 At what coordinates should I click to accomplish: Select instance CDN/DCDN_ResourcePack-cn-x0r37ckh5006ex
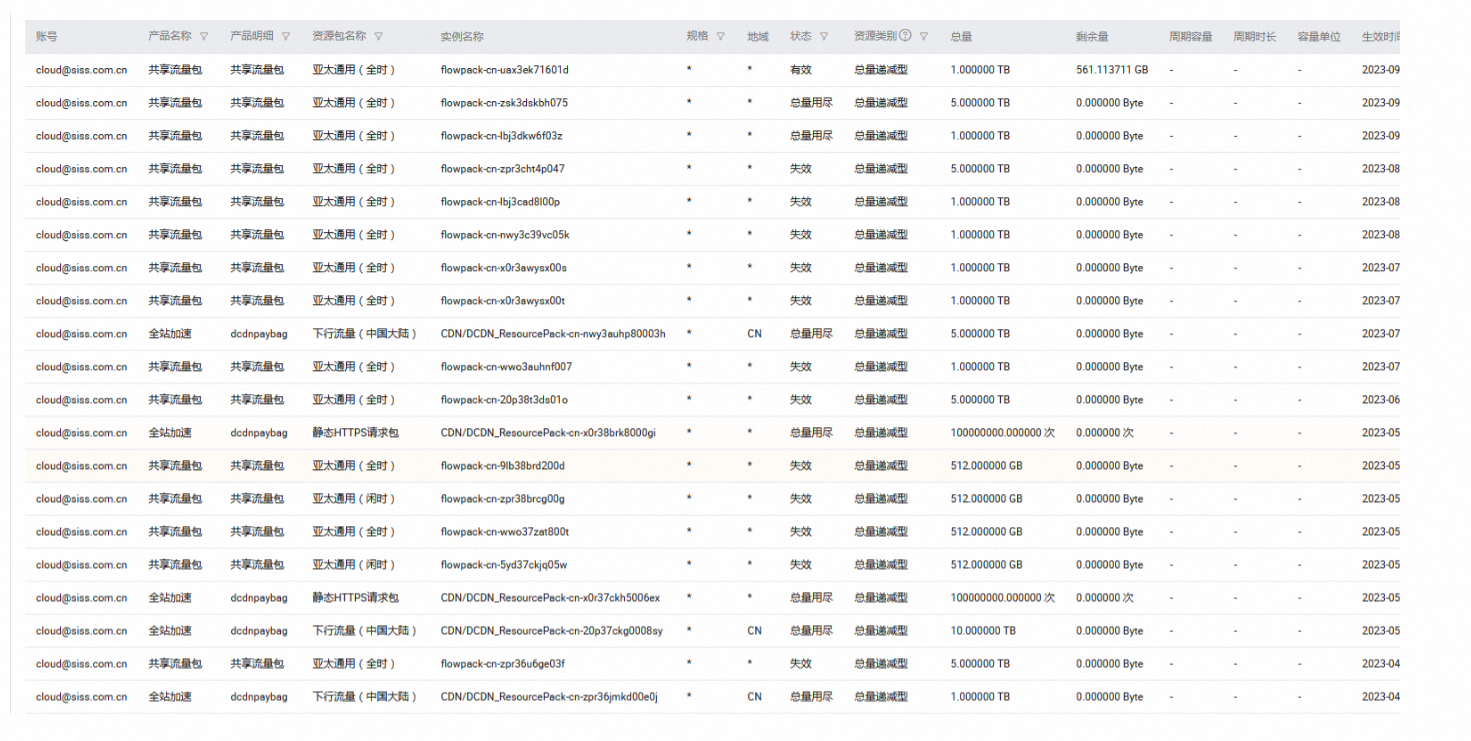pyautogui.click(x=550, y=598)
